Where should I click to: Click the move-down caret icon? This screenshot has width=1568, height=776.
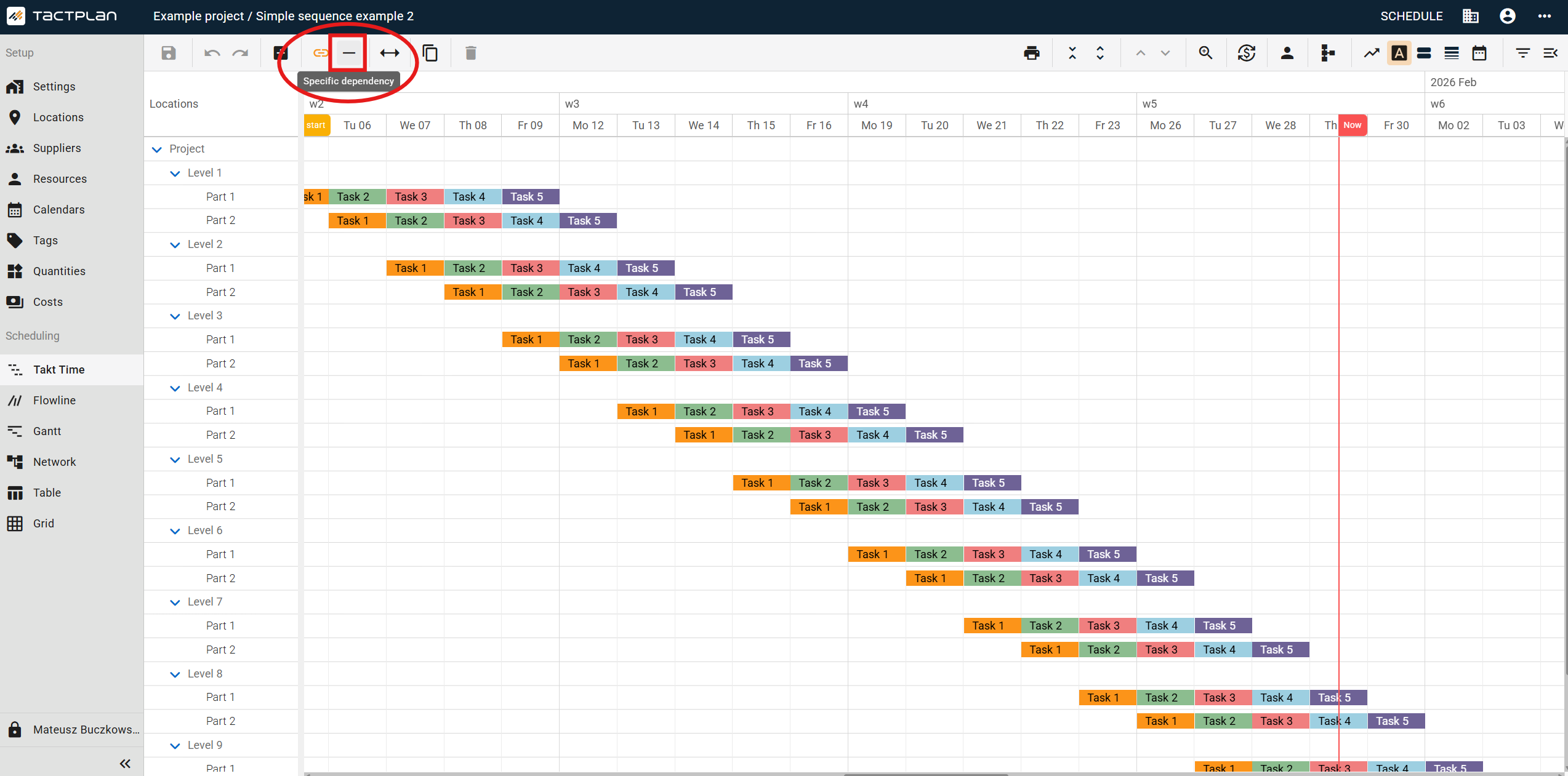click(x=1165, y=53)
